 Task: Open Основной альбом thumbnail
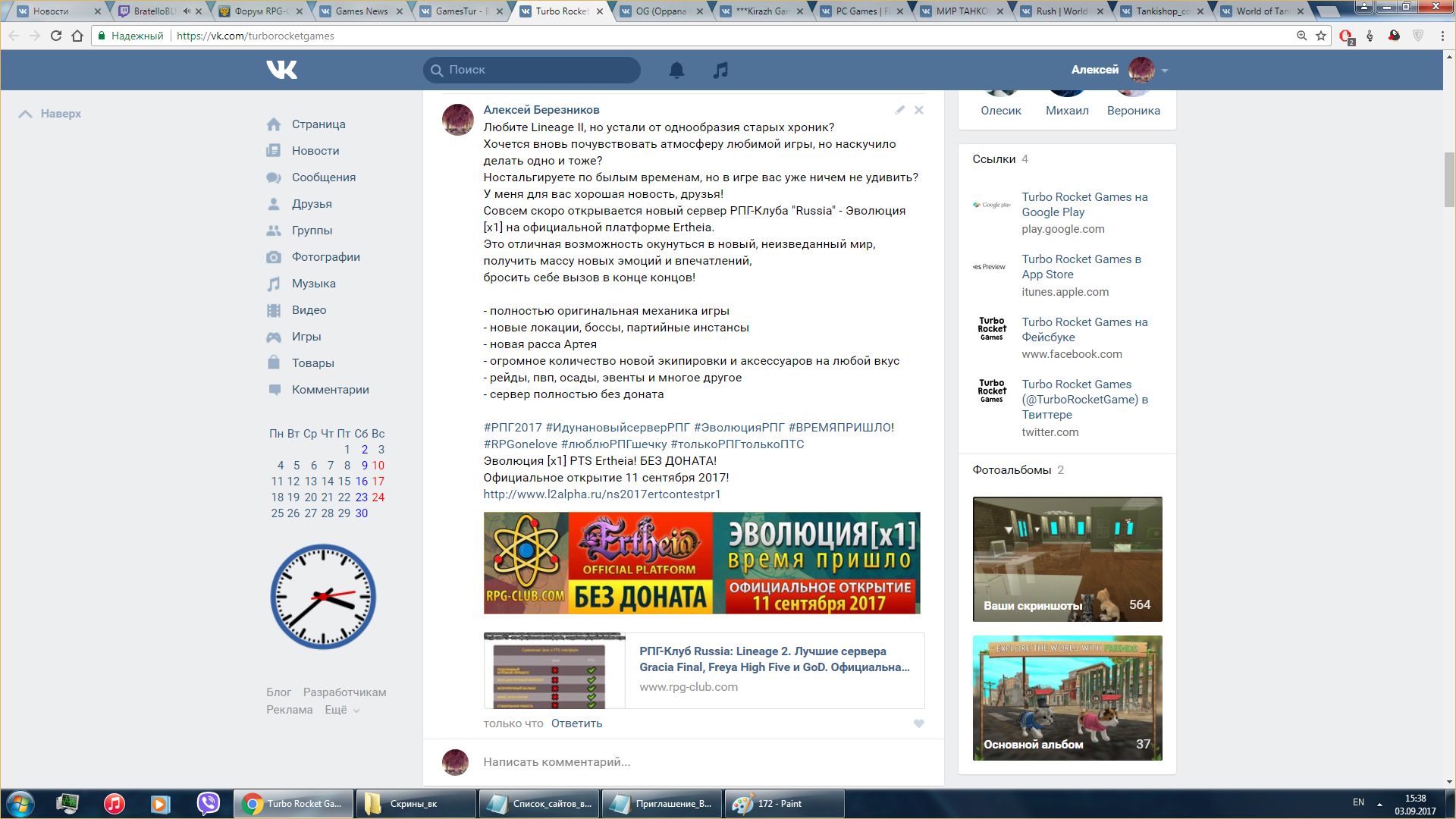tap(1067, 698)
